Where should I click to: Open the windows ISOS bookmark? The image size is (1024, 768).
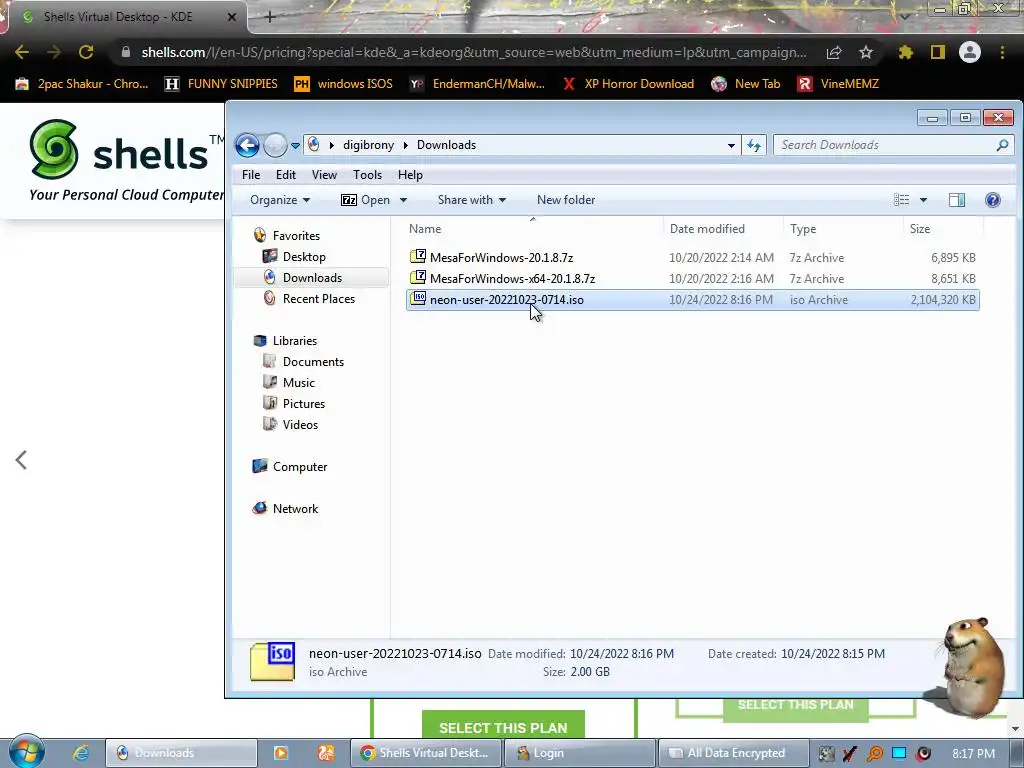[x=344, y=84]
